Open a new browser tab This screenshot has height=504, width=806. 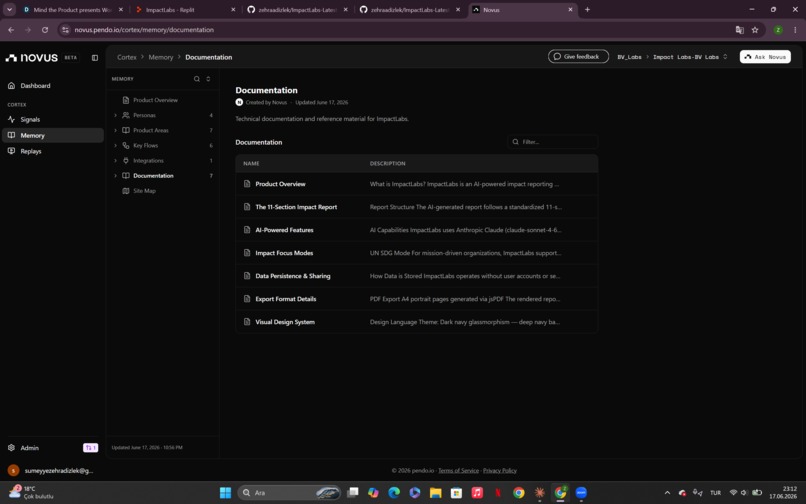(587, 9)
